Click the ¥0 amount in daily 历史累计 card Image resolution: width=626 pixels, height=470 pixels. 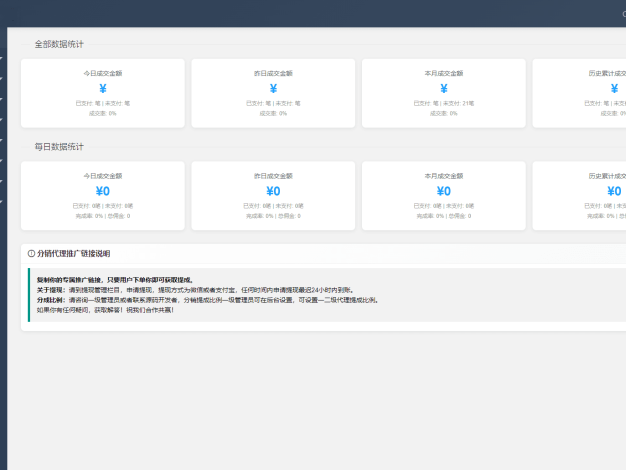[613, 191]
